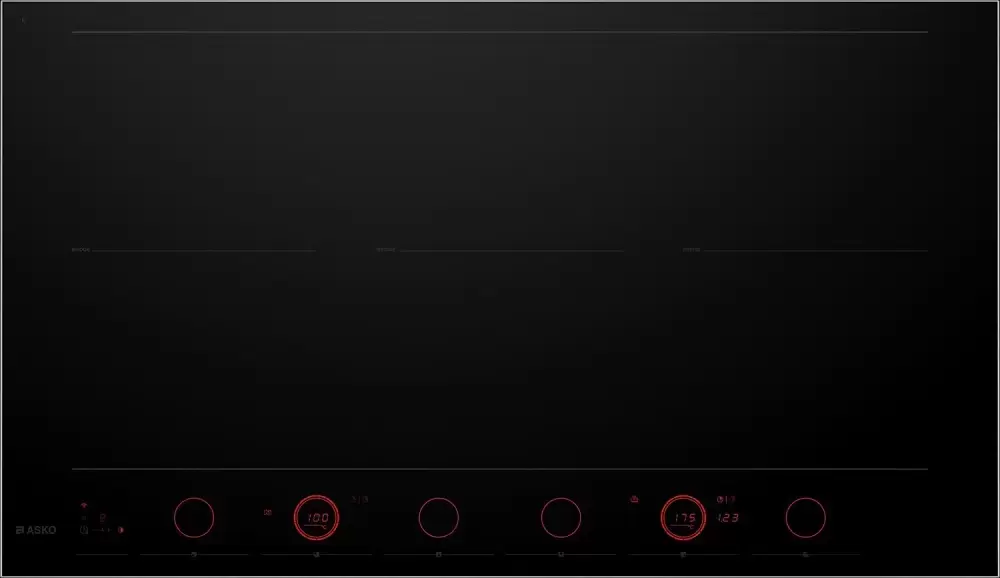Tap the minus-plus timer adjuster line
1000x578 pixels.
click(101, 530)
